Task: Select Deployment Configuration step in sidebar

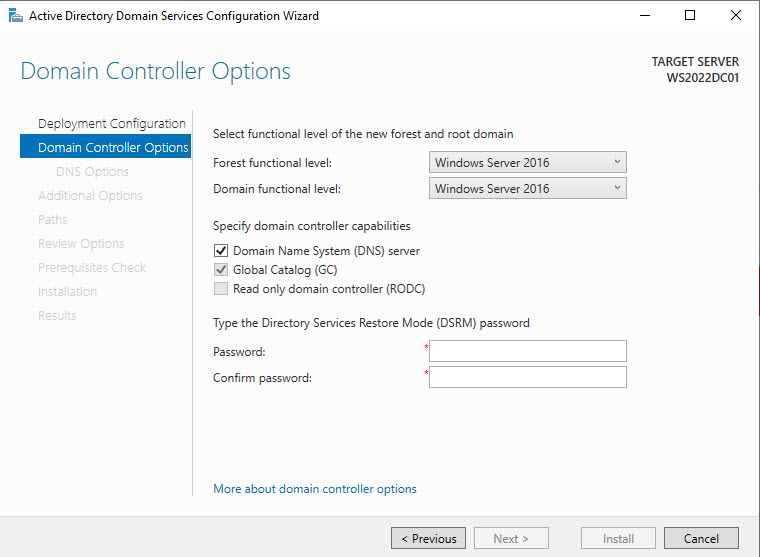Action: click(x=111, y=124)
